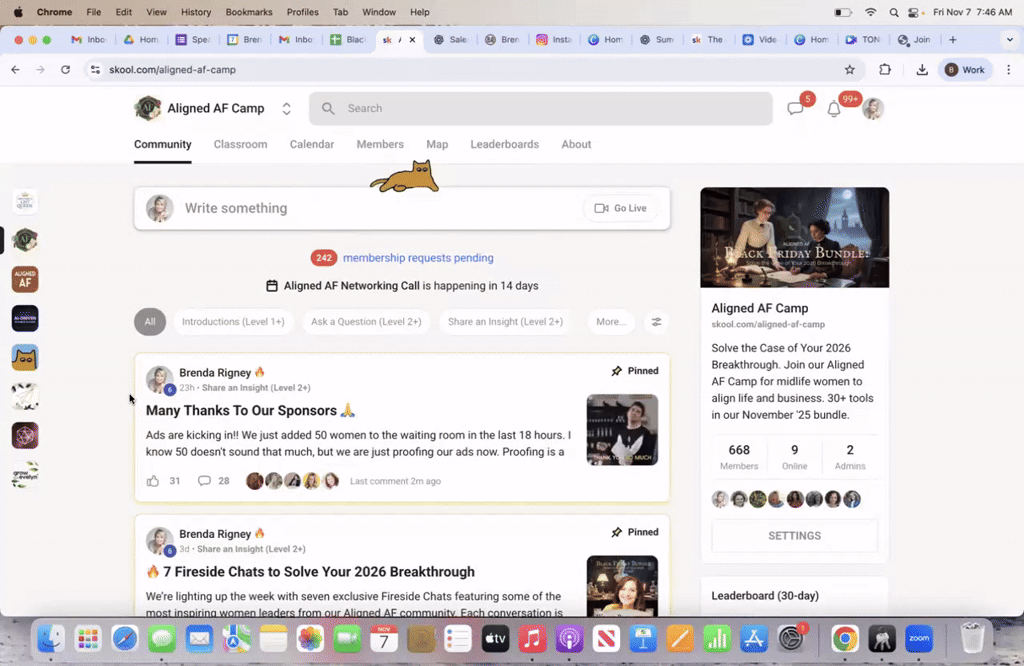
Task: Open the Leaderboards tab
Action: point(504,144)
